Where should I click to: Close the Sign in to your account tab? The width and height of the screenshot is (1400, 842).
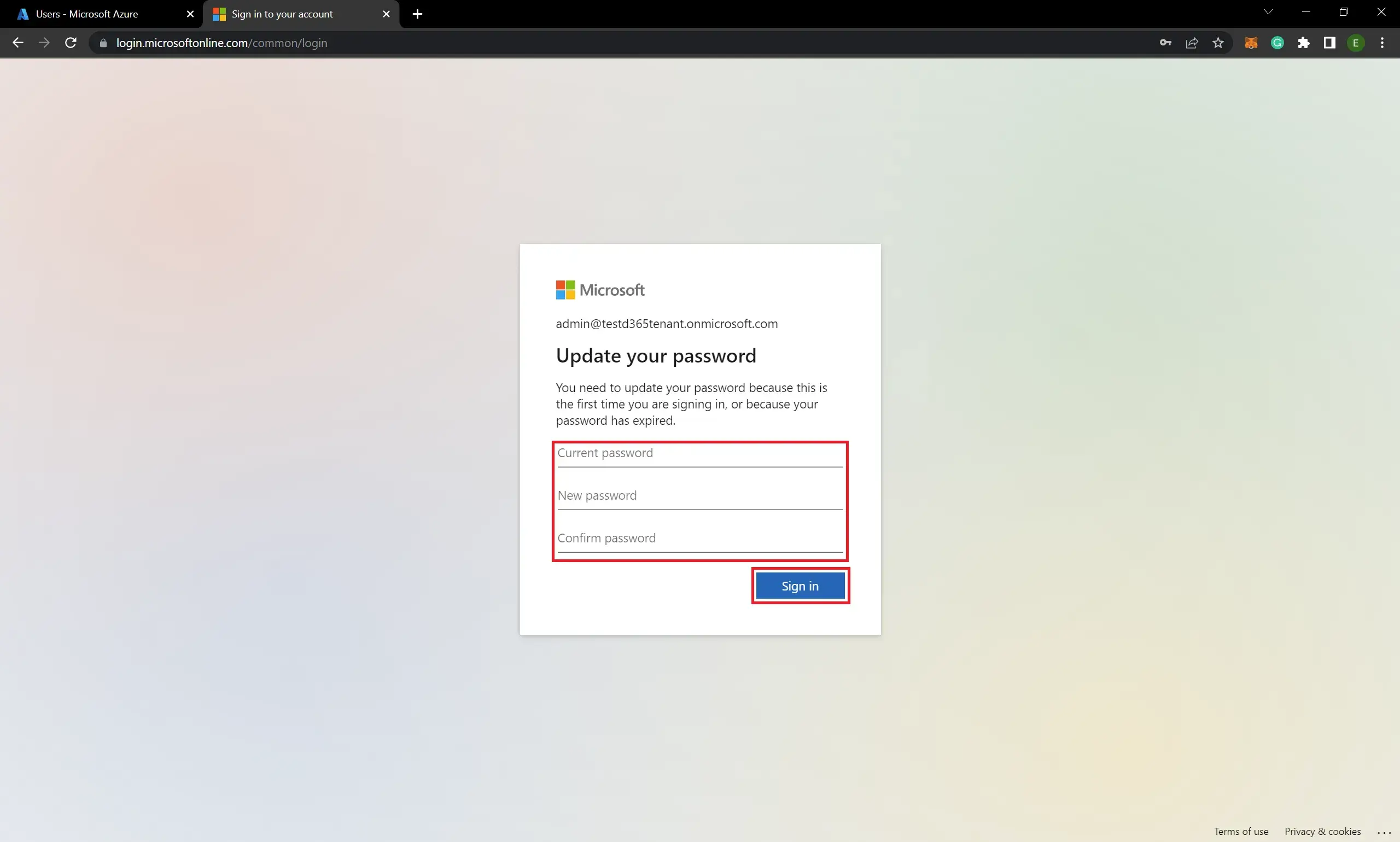387,14
